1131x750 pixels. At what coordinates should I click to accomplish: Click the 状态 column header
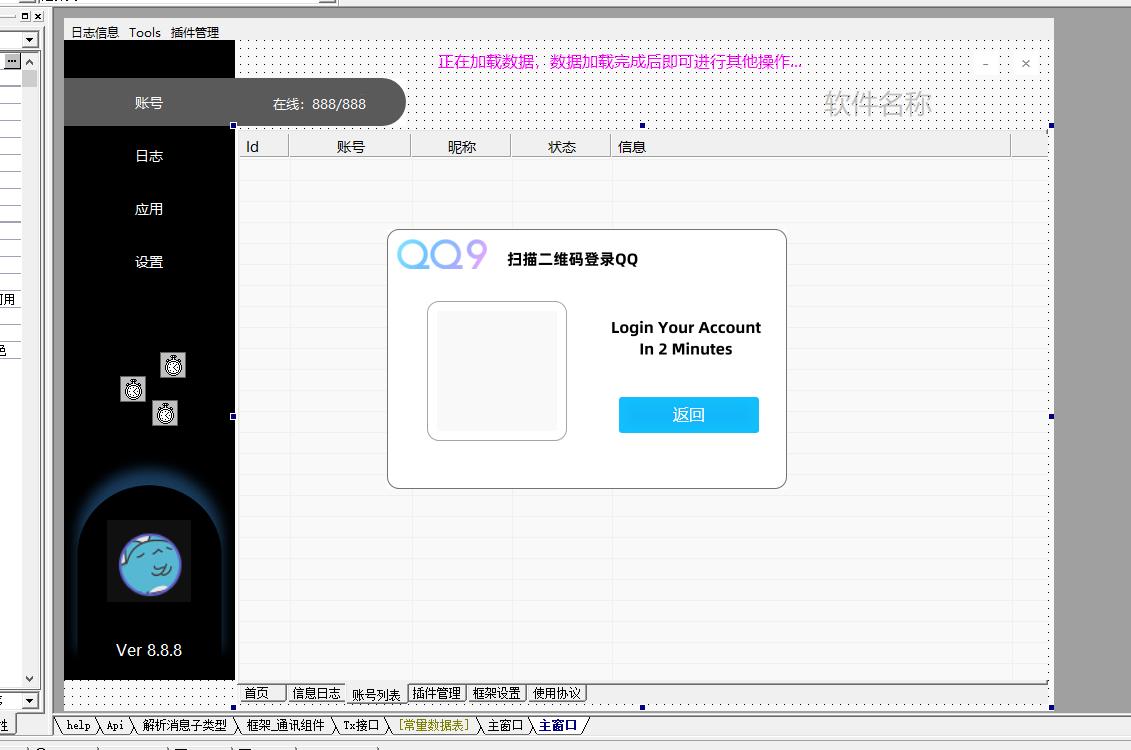[562, 146]
